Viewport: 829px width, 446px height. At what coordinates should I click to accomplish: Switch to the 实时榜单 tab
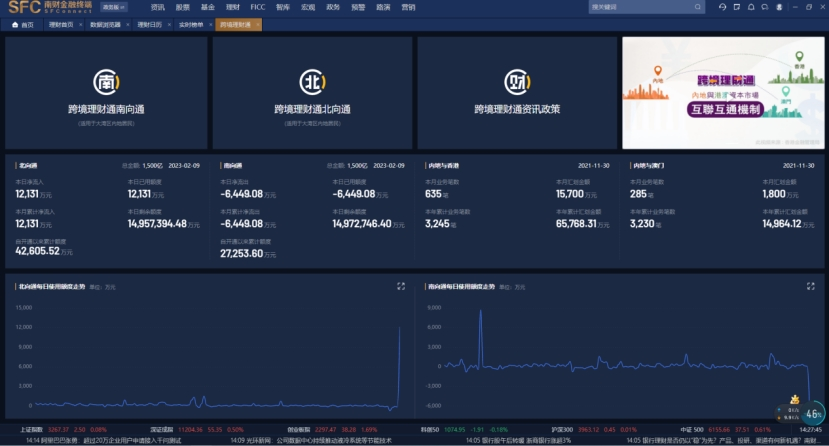[191, 25]
